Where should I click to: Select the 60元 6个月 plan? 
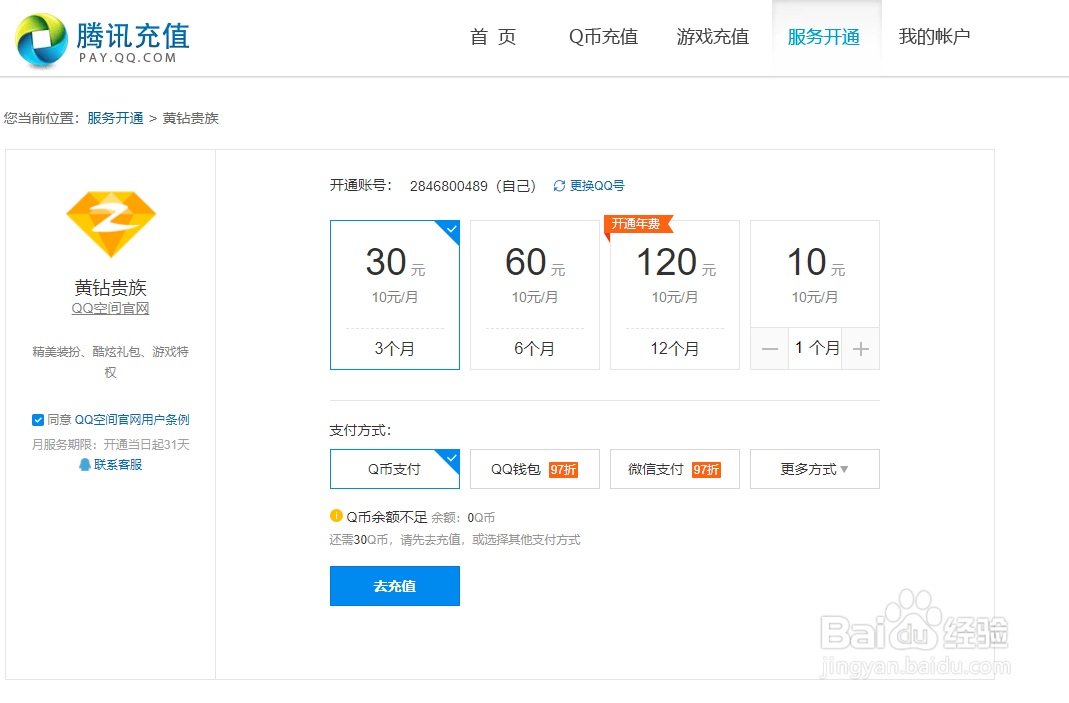(x=534, y=295)
